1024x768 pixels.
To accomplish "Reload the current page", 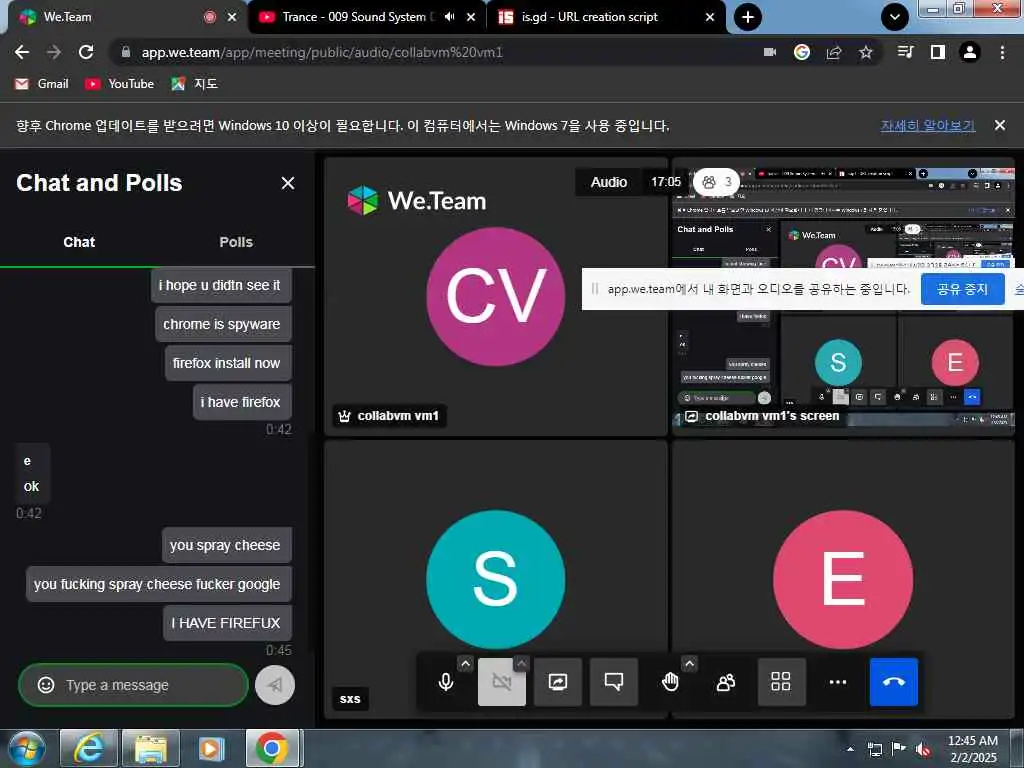I will click(86, 52).
